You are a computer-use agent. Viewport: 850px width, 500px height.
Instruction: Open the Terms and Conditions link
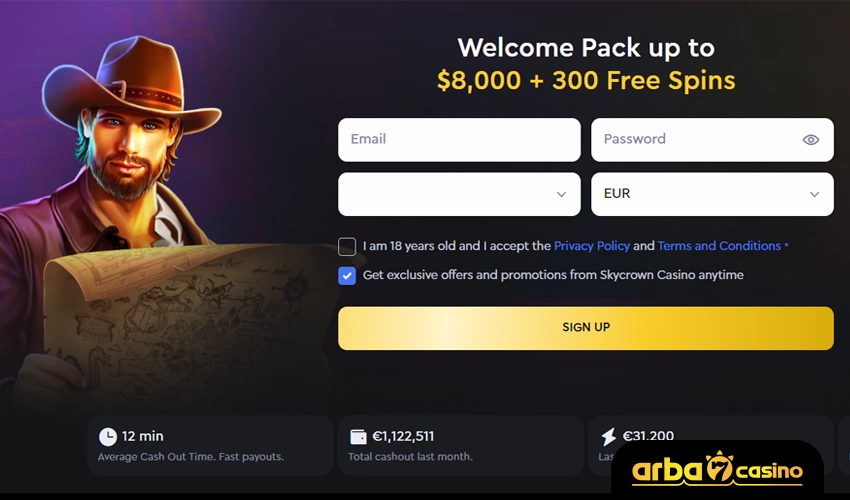click(719, 246)
